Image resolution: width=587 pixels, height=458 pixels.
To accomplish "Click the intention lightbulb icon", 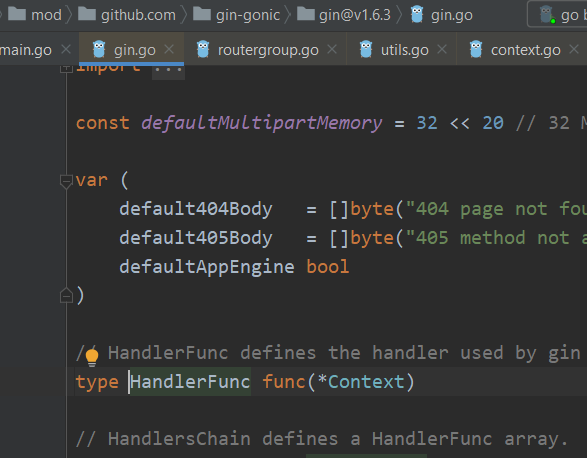I will pyautogui.click(x=92, y=357).
